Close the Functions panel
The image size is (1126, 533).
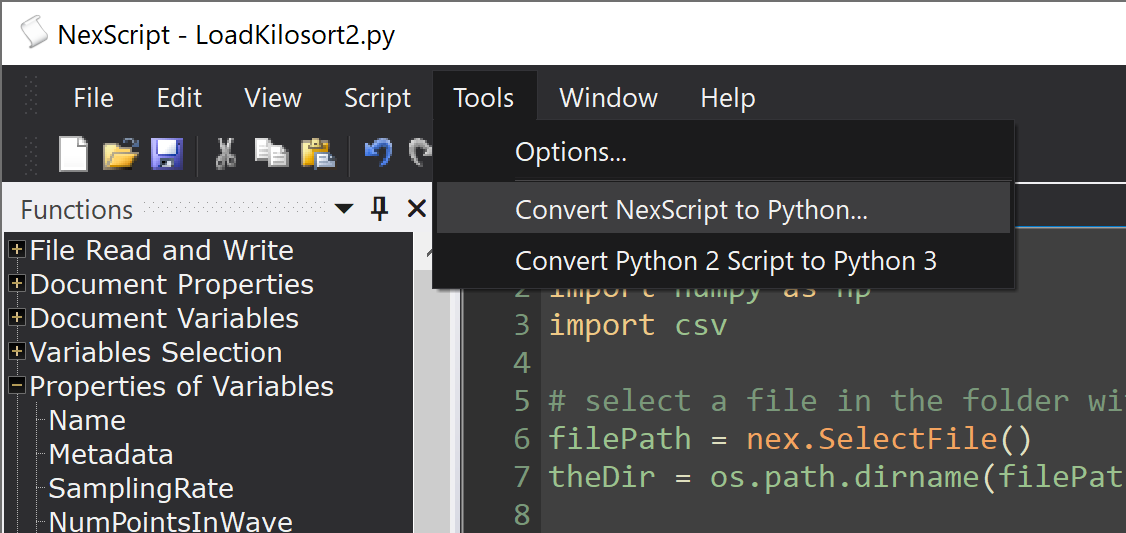tap(417, 210)
